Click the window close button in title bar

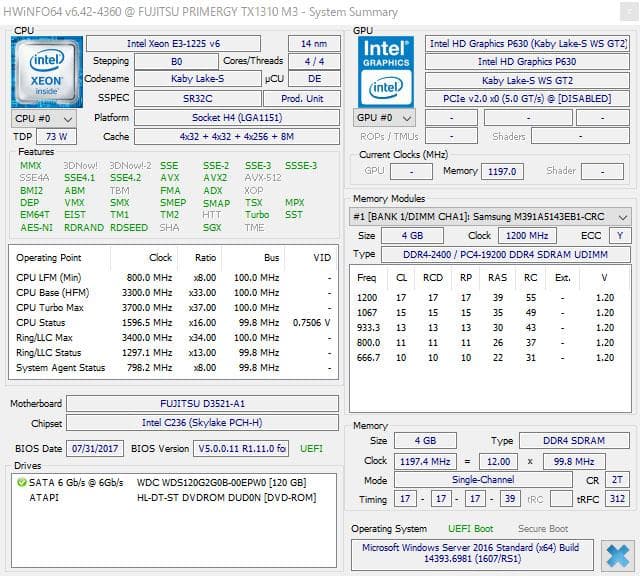(628, 12)
